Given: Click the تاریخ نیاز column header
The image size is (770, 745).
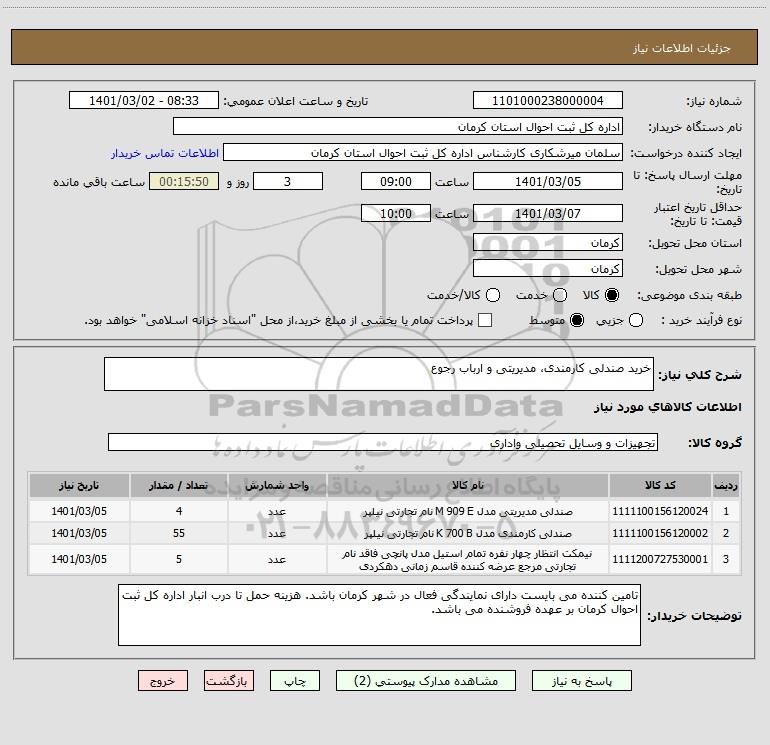Looking at the screenshot, I should (79, 485).
